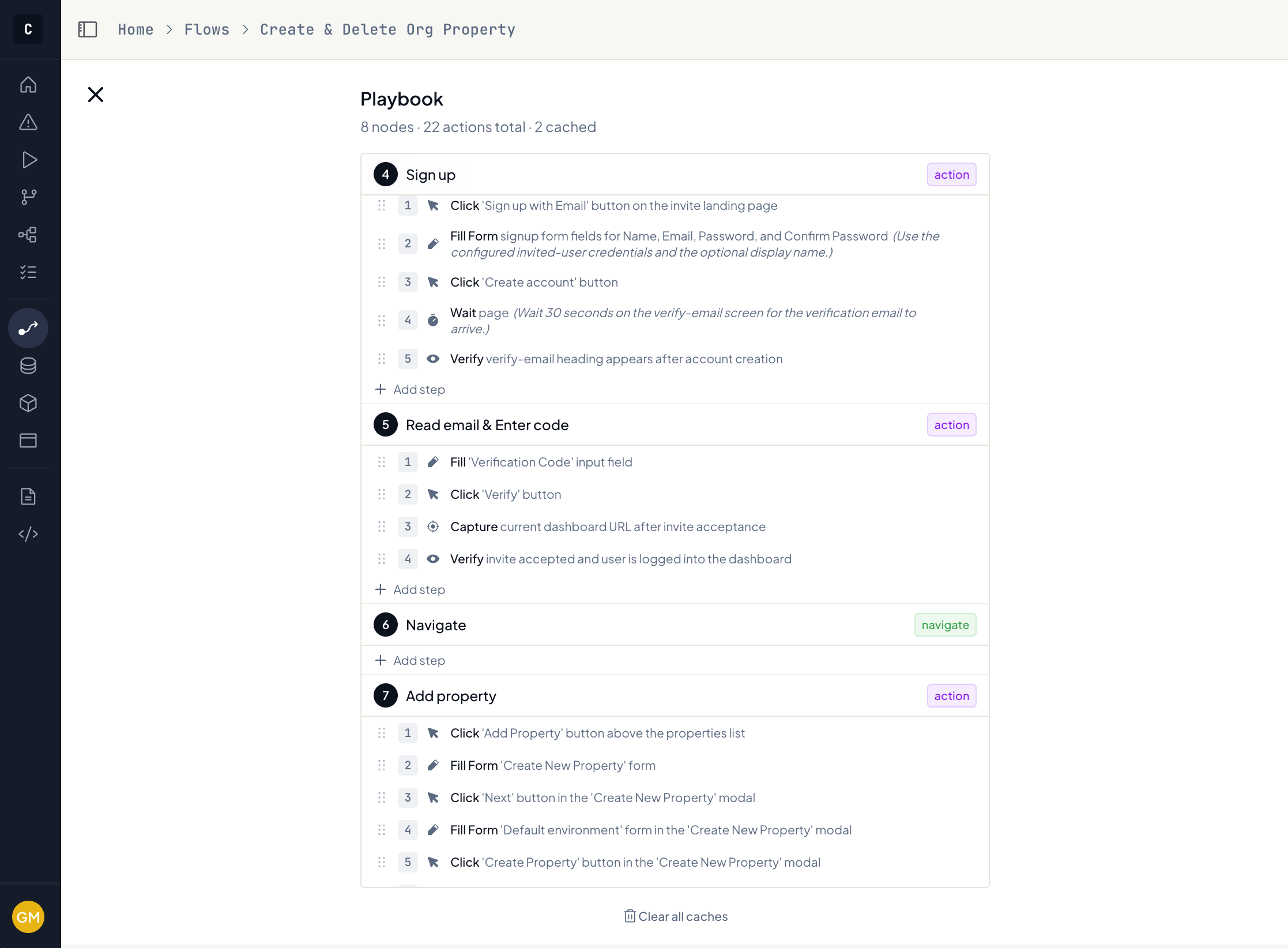
Task: Click trash icon beside Clear all caches
Action: pos(630,916)
